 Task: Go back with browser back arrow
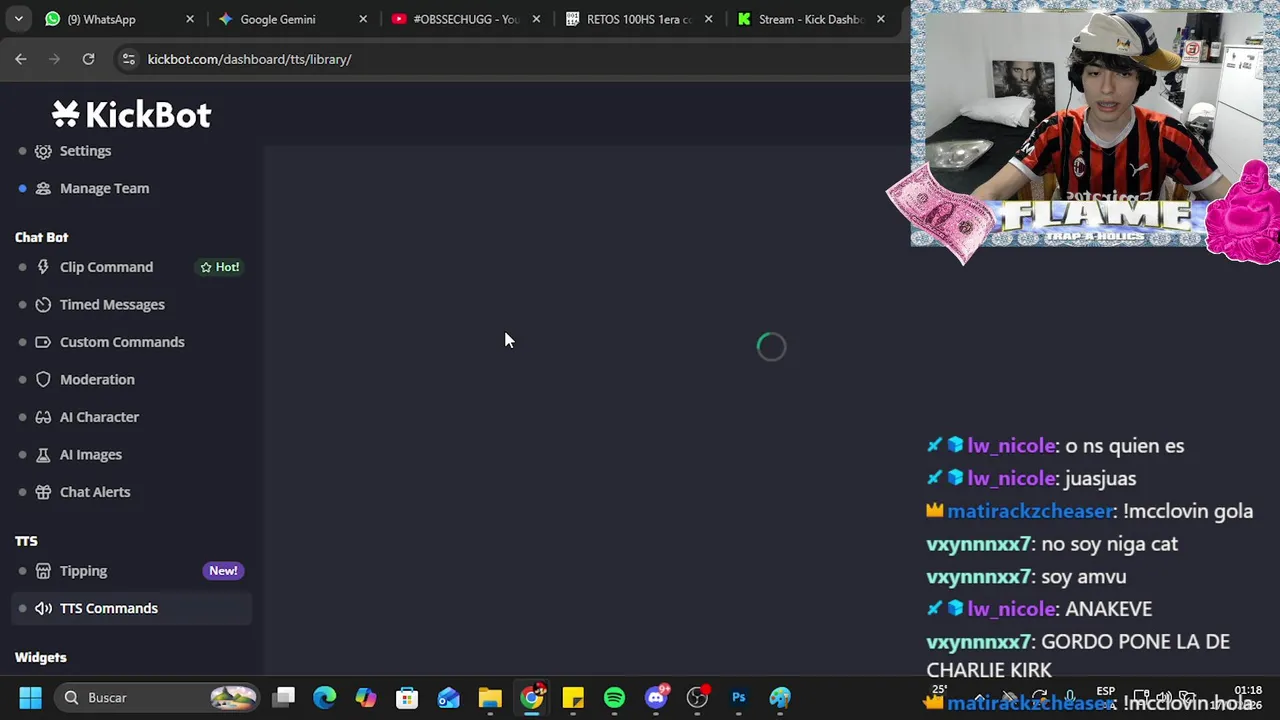pyautogui.click(x=21, y=59)
